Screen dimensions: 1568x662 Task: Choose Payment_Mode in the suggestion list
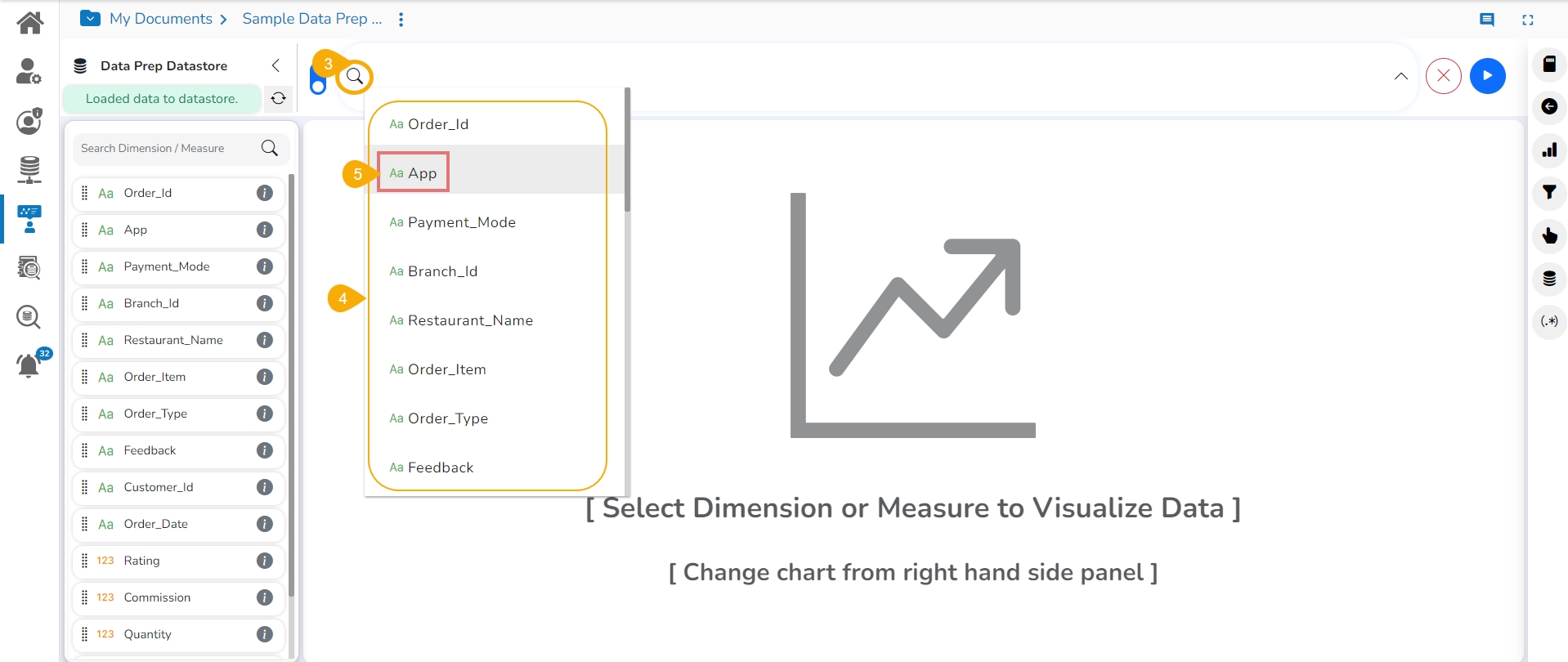pos(461,222)
